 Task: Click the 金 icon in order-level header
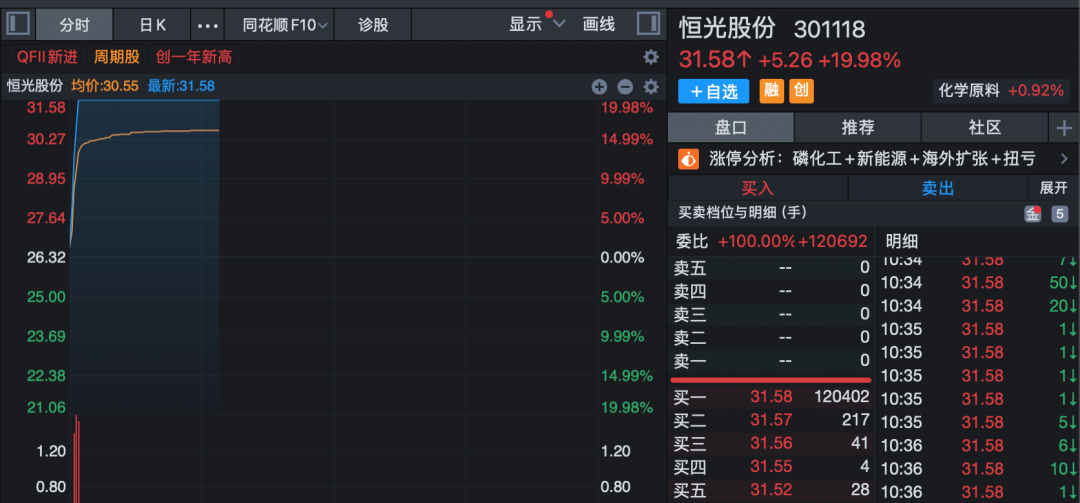[1032, 213]
